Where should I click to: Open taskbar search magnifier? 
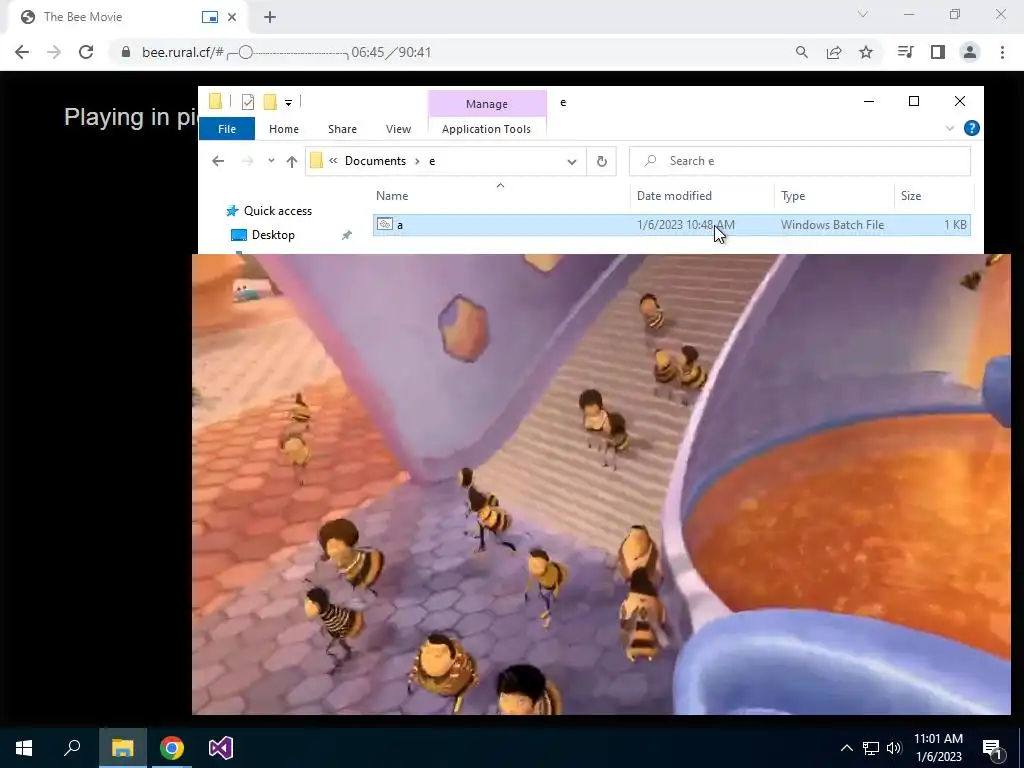72,748
